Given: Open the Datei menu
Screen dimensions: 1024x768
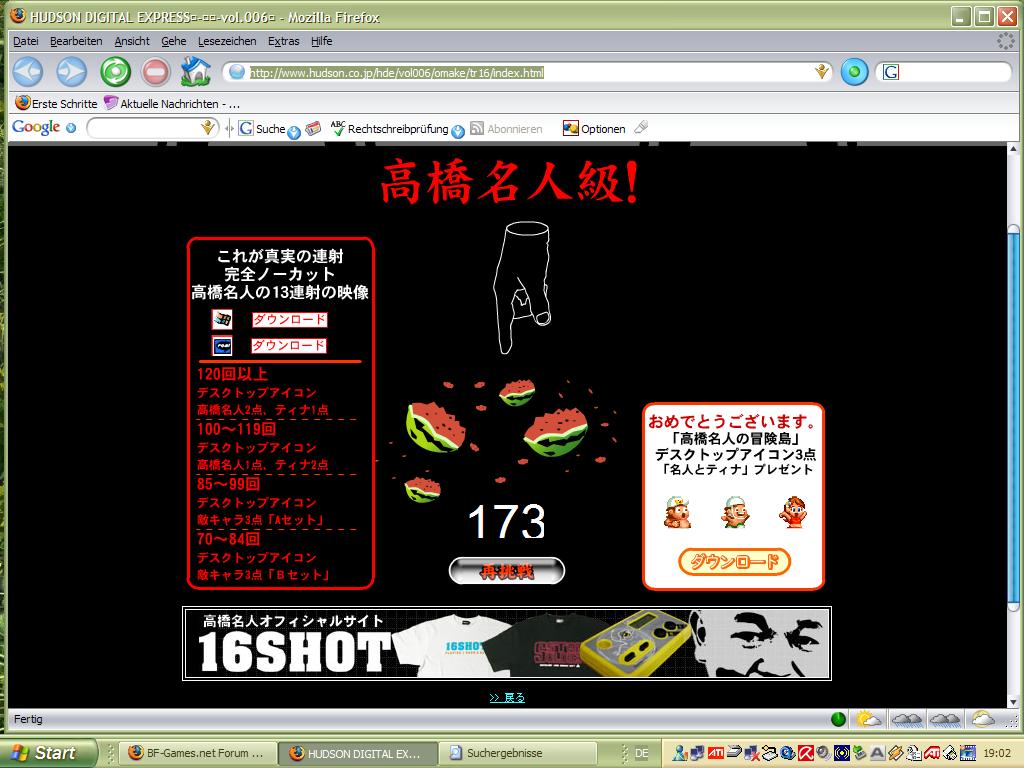Looking at the screenshot, I should click(26, 41).
